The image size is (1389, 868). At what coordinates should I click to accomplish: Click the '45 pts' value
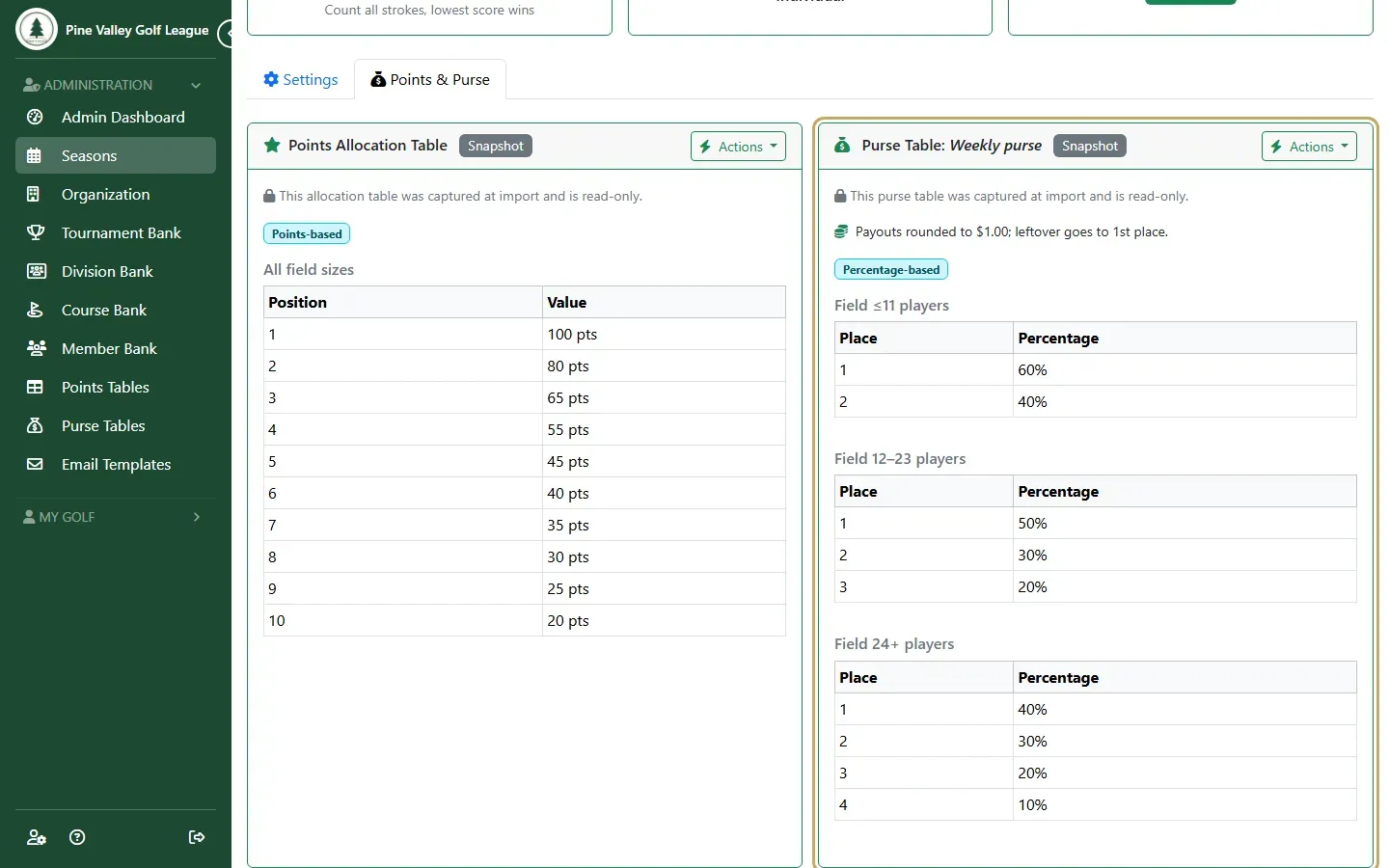coord(664,461)
